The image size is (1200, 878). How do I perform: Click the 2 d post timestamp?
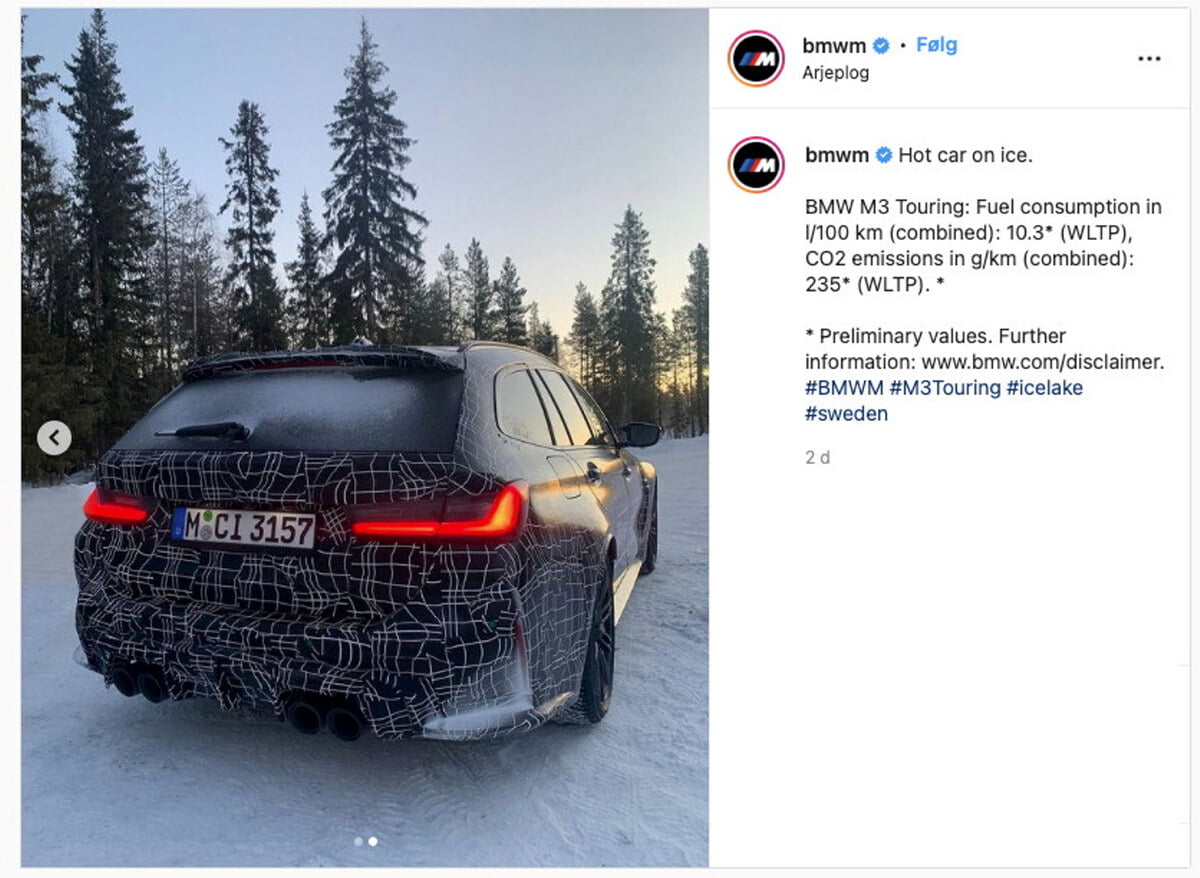pos(817,458)
